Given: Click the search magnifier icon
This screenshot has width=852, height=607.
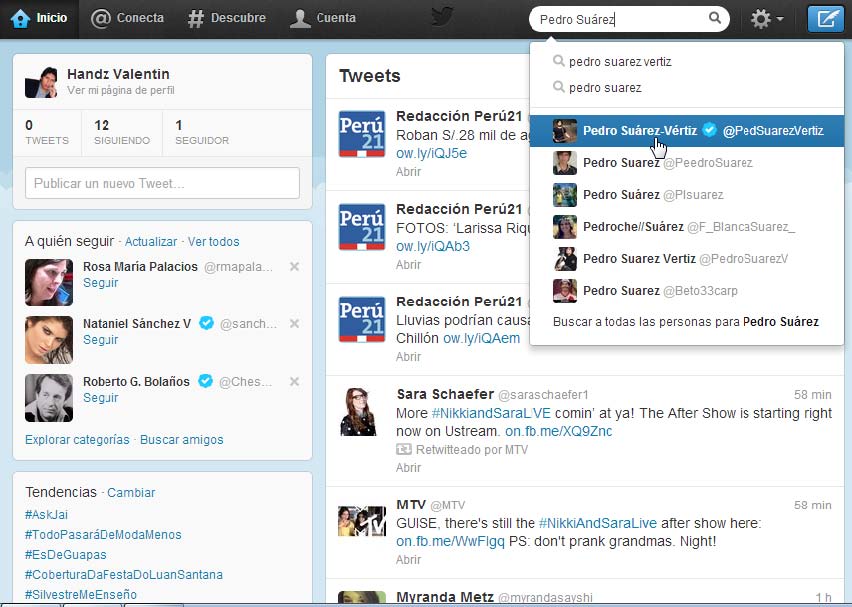Looking at the screenshot, I should click(x=715, y=18).
